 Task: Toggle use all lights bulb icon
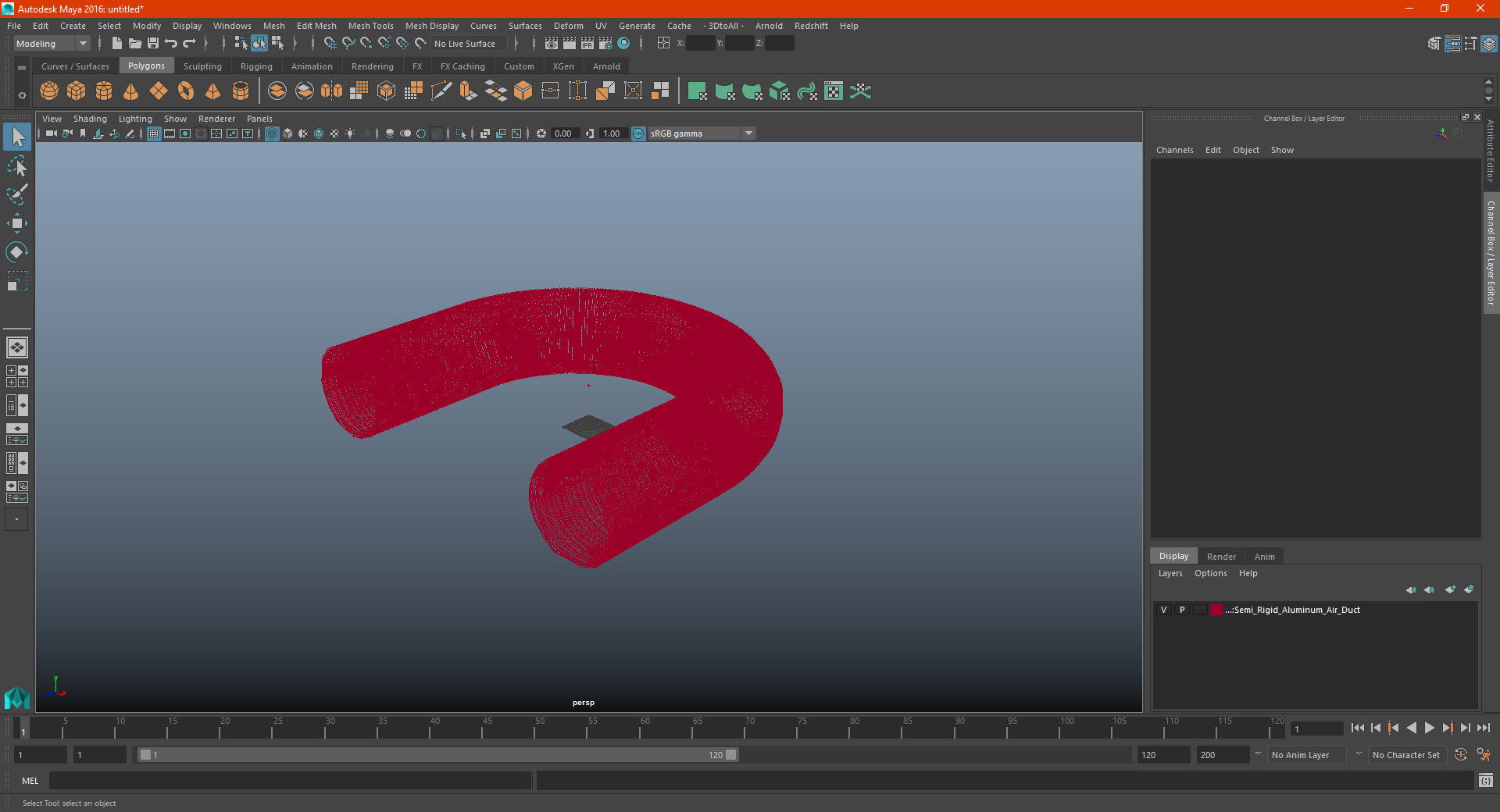[x=350, y=134]
